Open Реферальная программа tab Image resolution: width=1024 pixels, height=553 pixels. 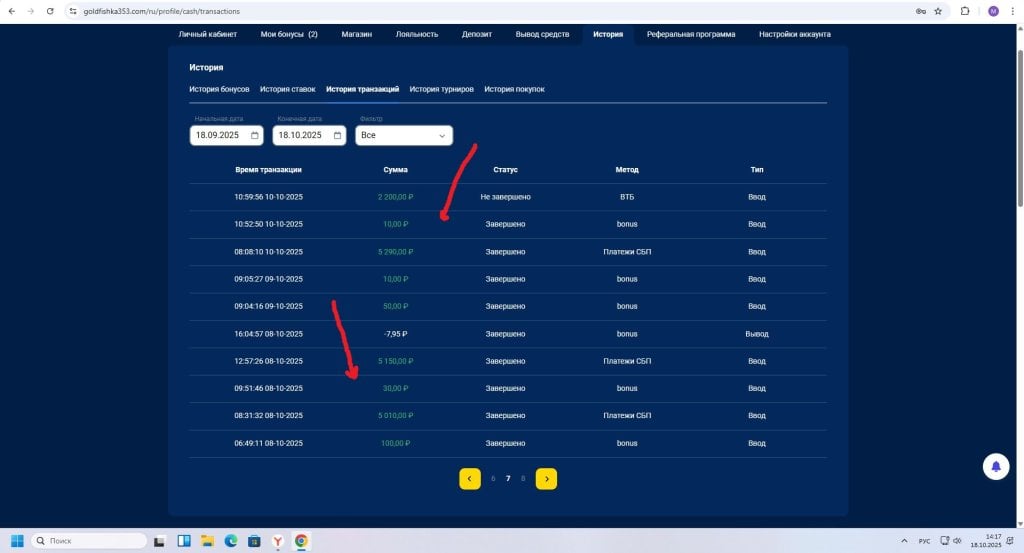pos(691,34)
